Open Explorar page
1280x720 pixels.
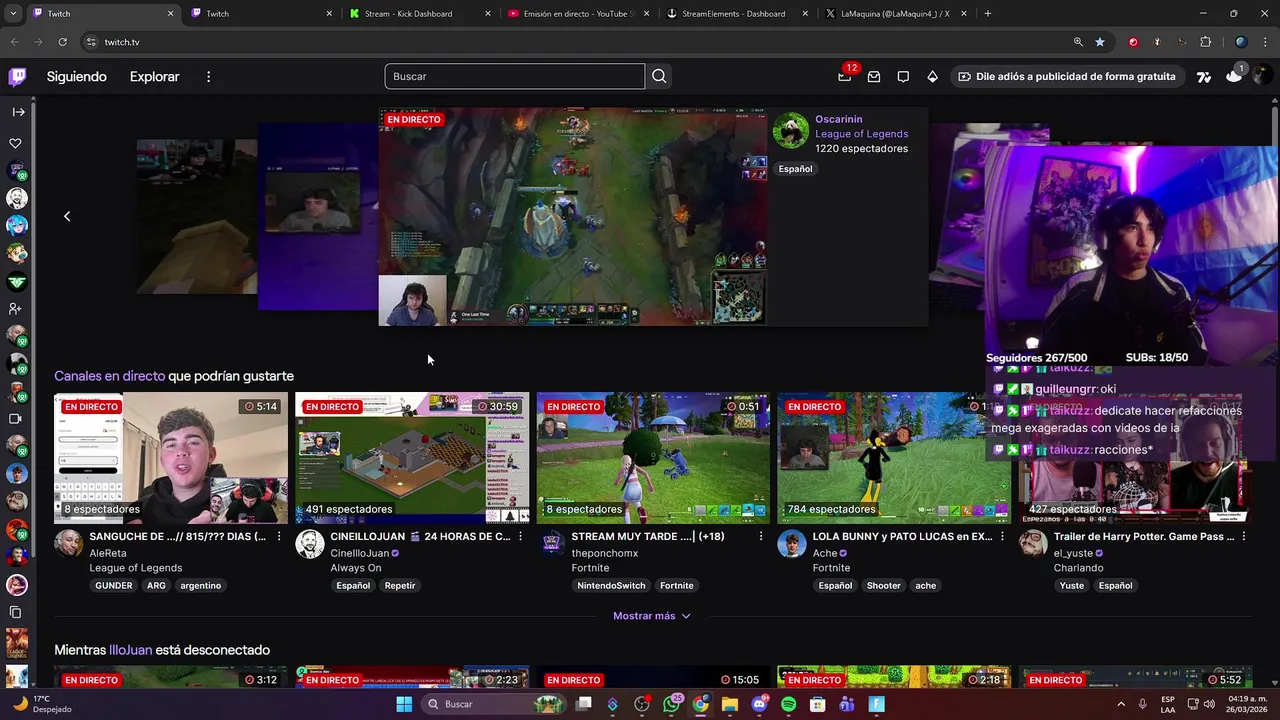coord(155,76)
